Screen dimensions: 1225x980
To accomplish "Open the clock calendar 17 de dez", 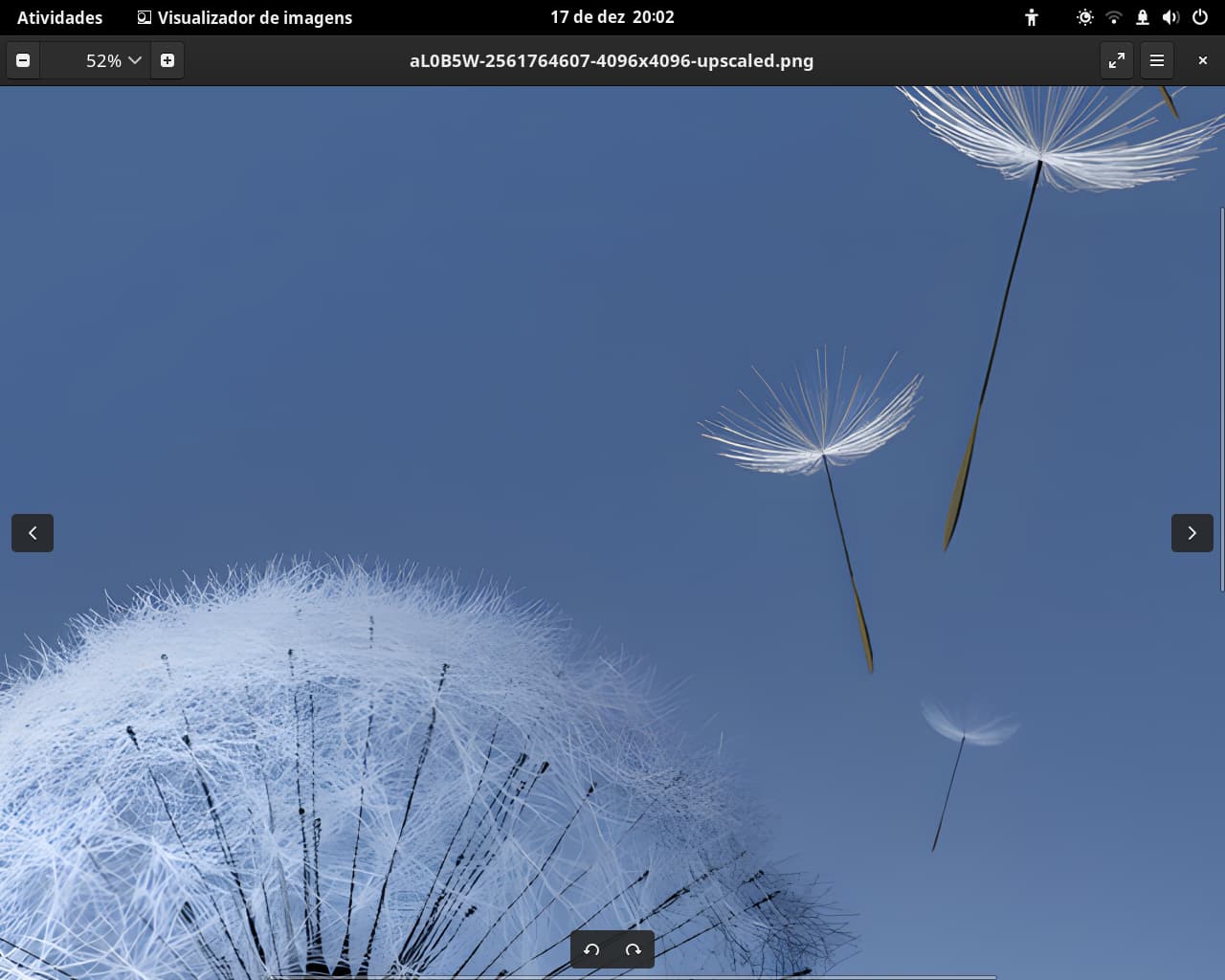I will (612, 17).
